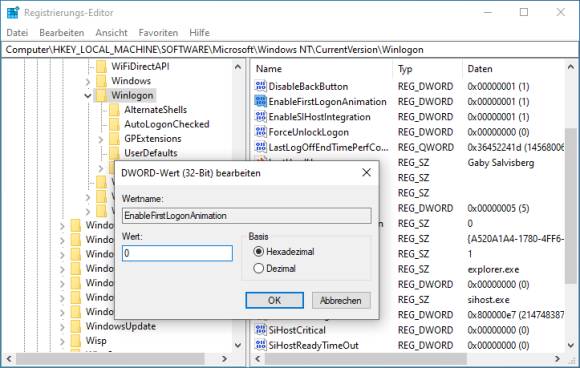Select the SiHostReadyTimeOut value name
The image size is (580, 368).
313,345
